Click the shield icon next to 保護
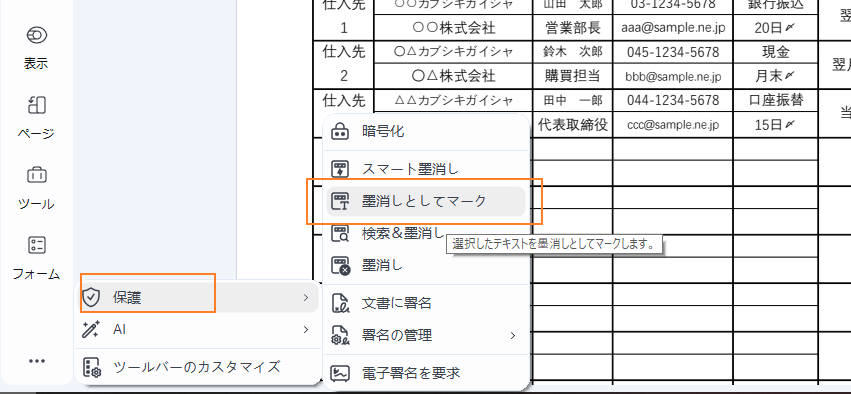This screenshot has height=394, width=851. coord(91,297)
